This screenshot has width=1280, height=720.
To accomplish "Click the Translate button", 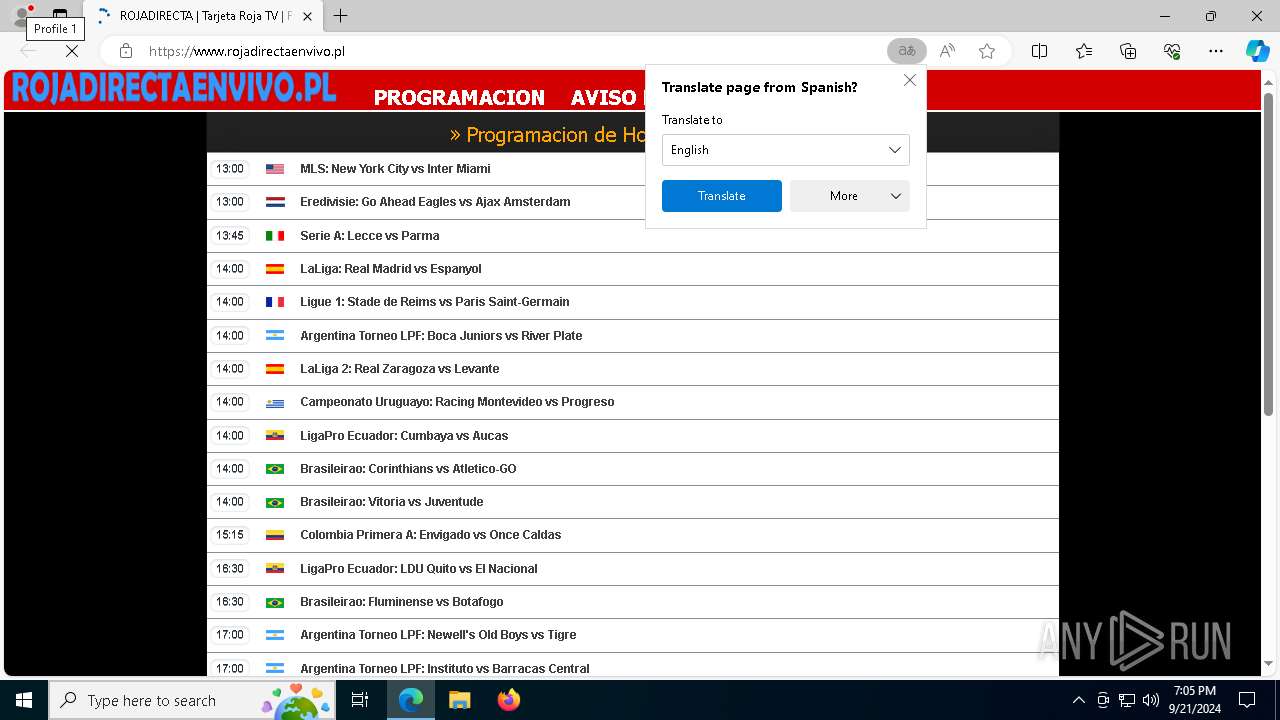I will tap(721, 196).
